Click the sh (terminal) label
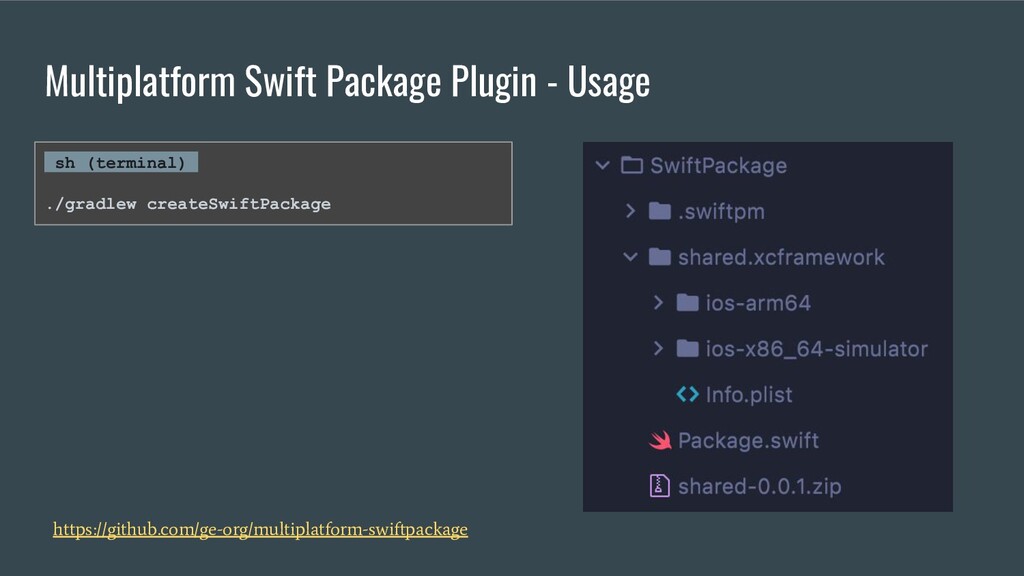The image size is (1024, 576). click(x=121, y=163)
